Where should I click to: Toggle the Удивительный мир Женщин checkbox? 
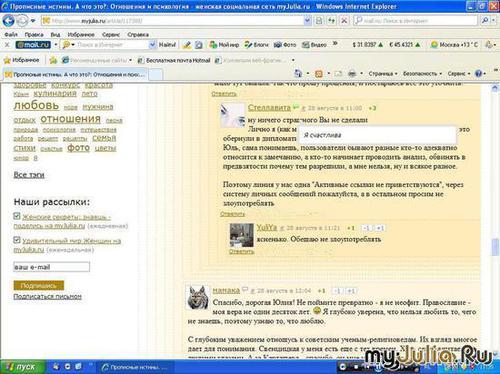tap(17, 240)
